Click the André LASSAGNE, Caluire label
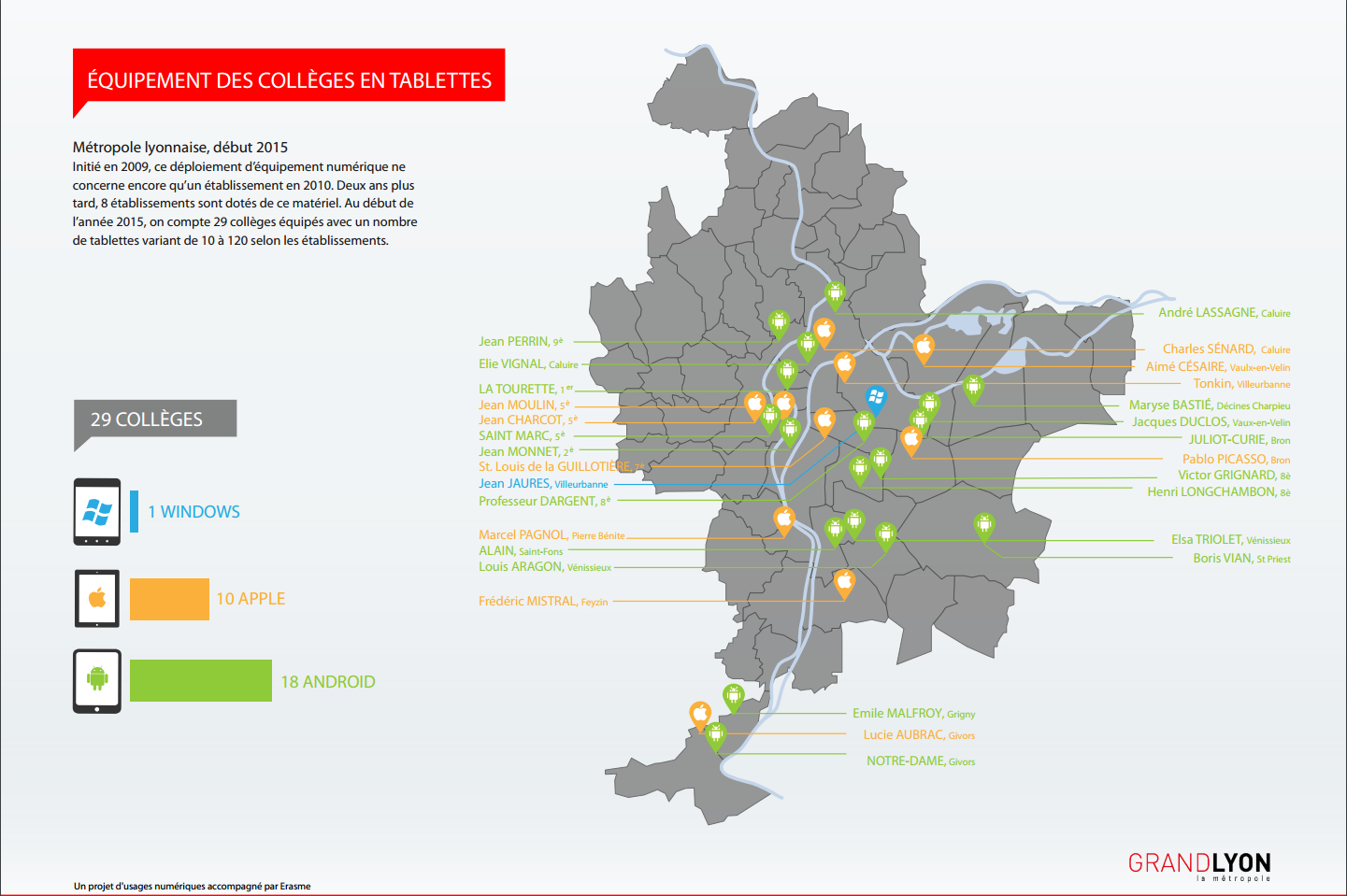Image resolution: width=1347 pixels, height=896 pixels. click(1224, 313)
